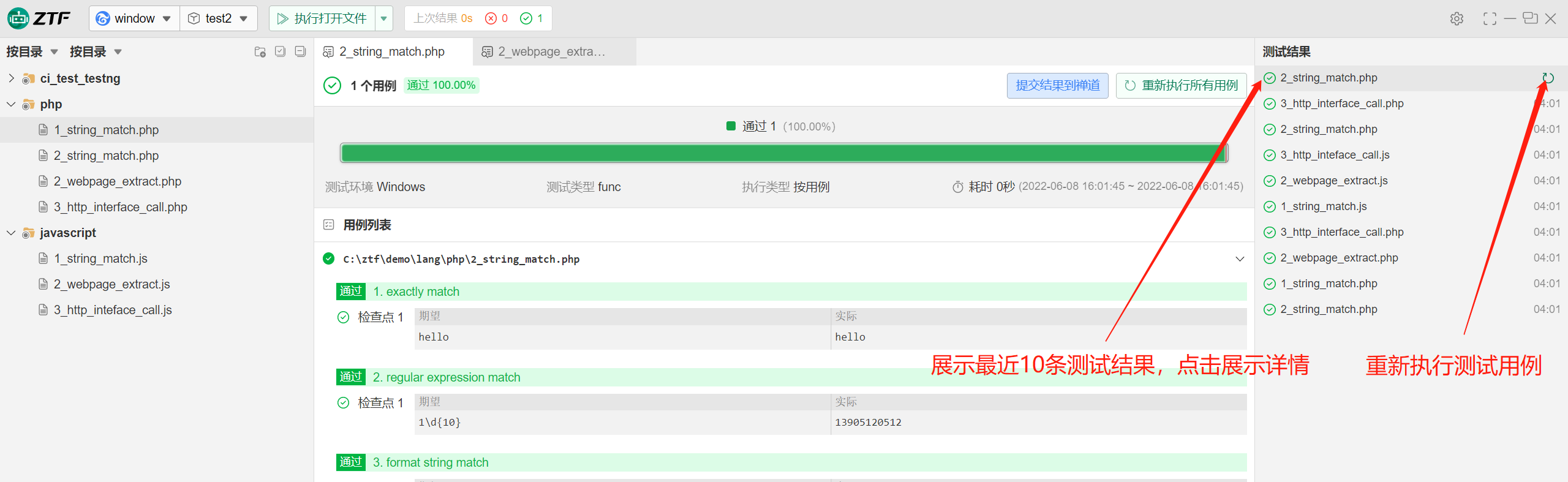
Task: Enter fullscreen mode using the brackets icon
Action: [x=1490, y=19]
